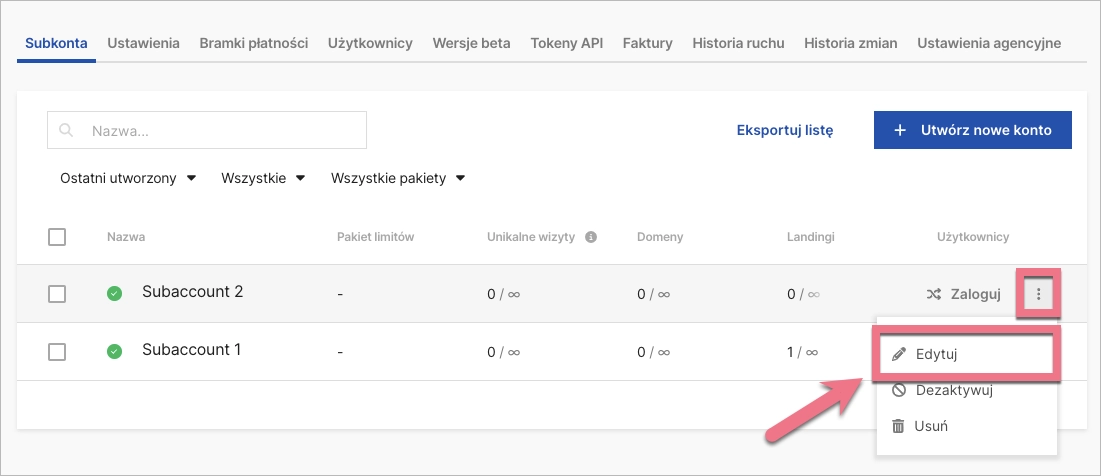Toggle the select-all checkbox in header
Screen dimensions: 1101x476
[x=57, y=237]
